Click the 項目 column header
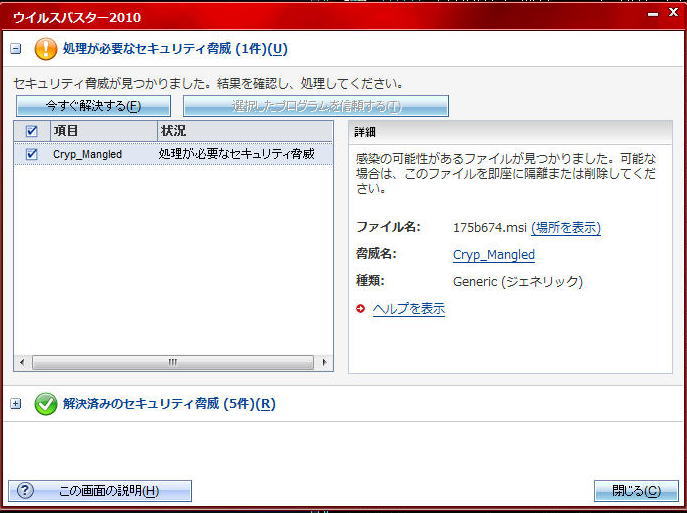Image resolution: width=687 pixels, height=513 pixels. pyautogui.click(x=104, y=131)
